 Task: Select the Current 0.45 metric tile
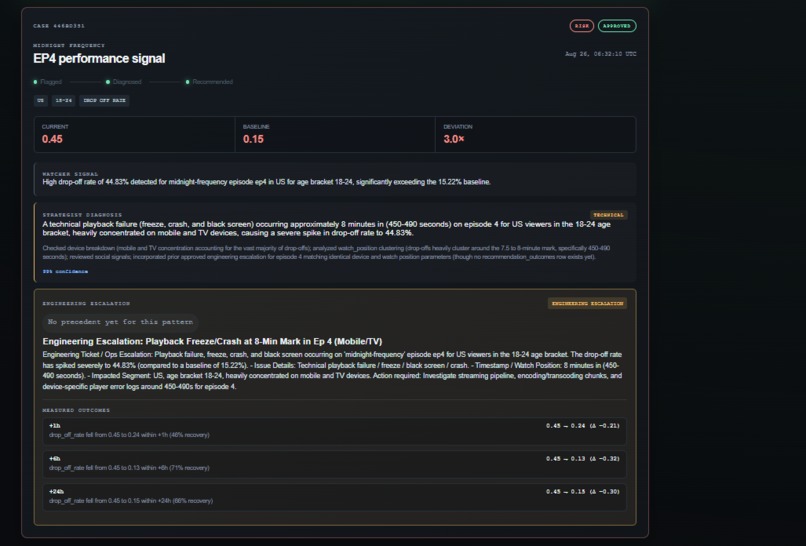pyautogui.click(x=134, y=135)
